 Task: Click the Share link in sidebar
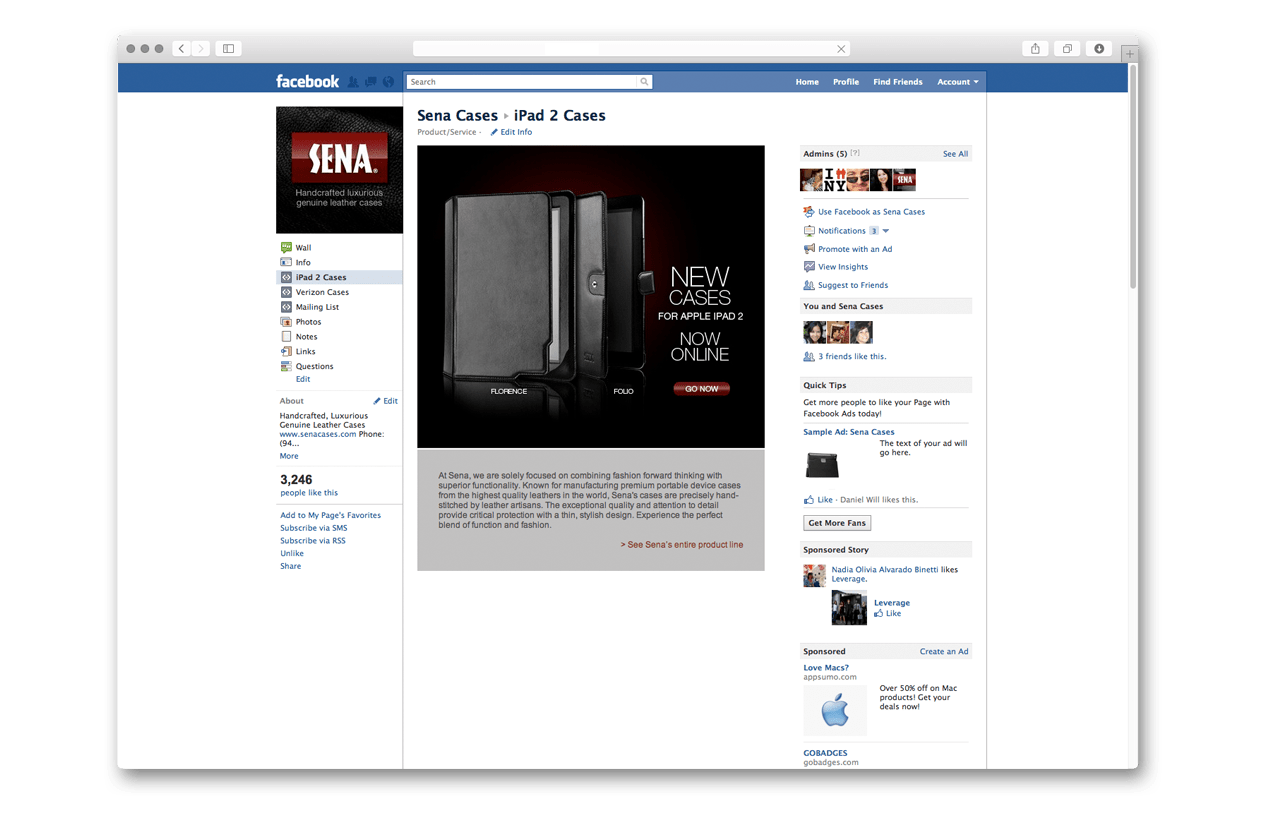[290, 566]
